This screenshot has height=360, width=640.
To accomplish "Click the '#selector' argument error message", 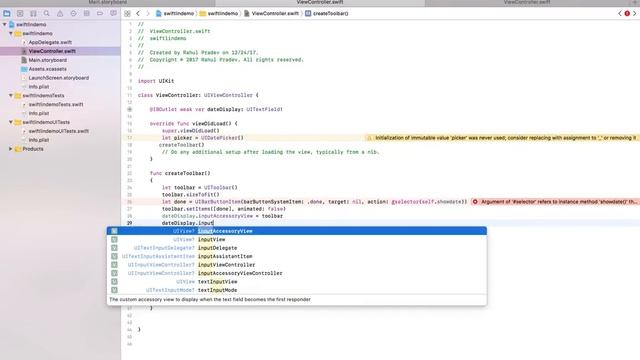I will point(559,202).
